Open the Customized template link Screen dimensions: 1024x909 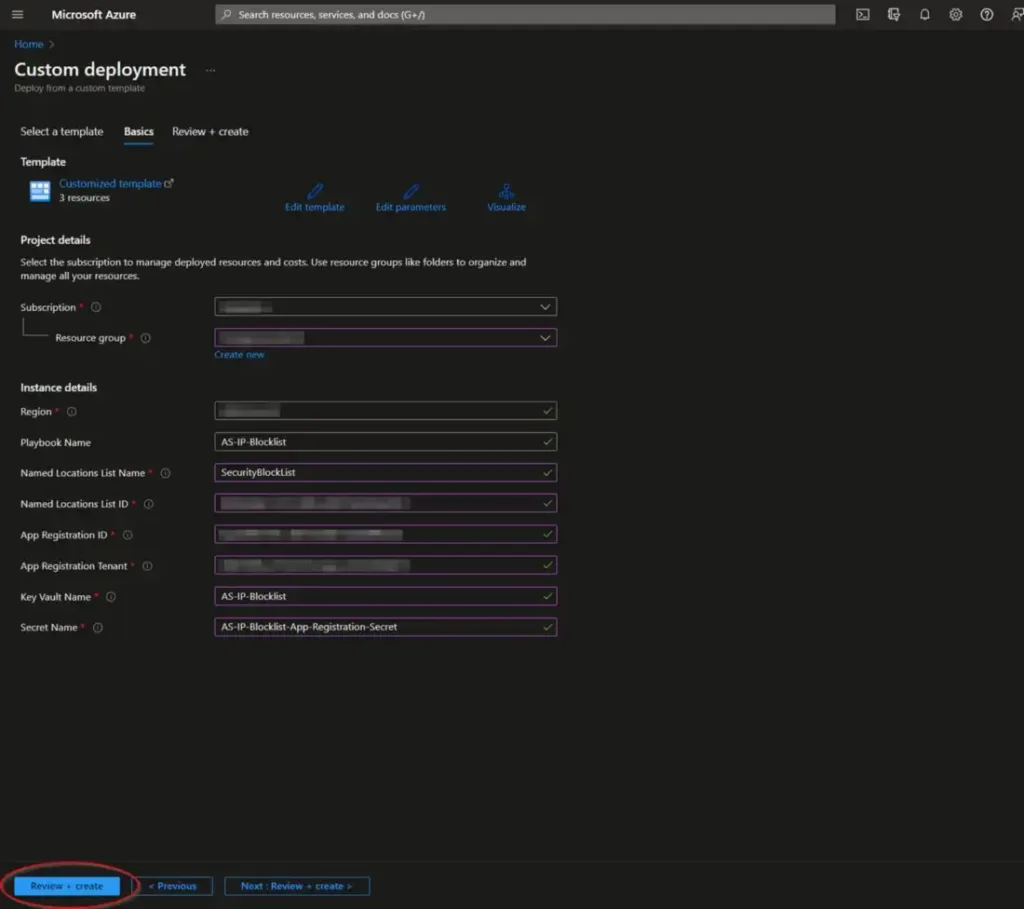coord(110,184)
